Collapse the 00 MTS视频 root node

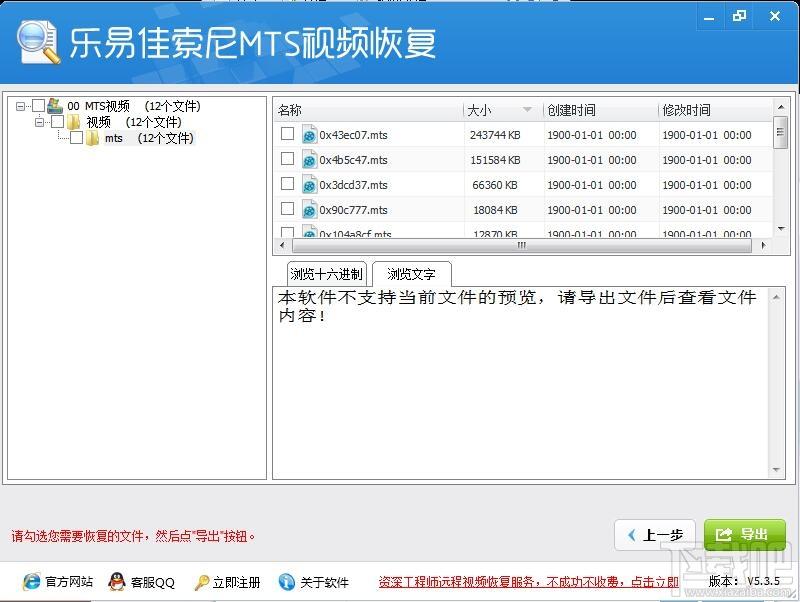coord(20,106)
